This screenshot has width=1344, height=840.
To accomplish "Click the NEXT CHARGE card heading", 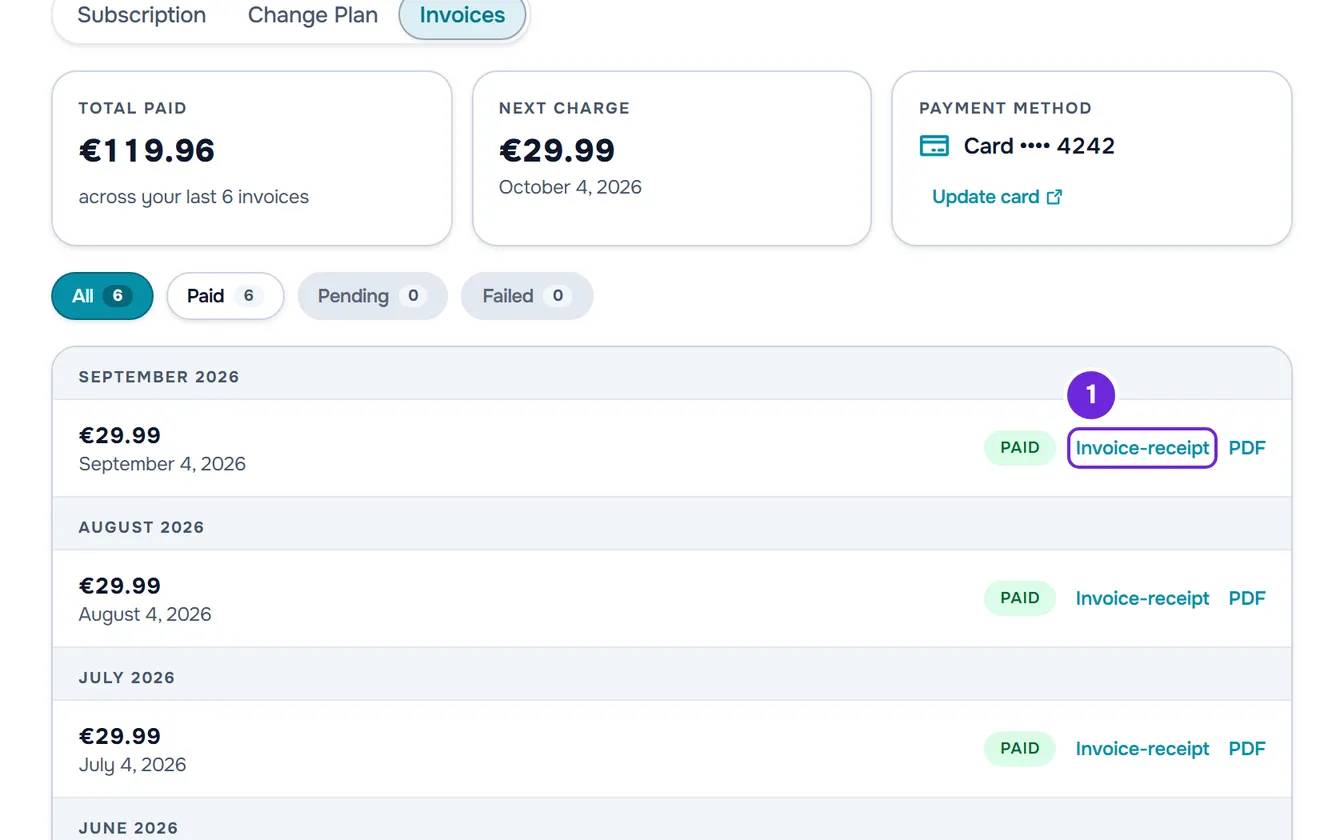I will 564,108.
